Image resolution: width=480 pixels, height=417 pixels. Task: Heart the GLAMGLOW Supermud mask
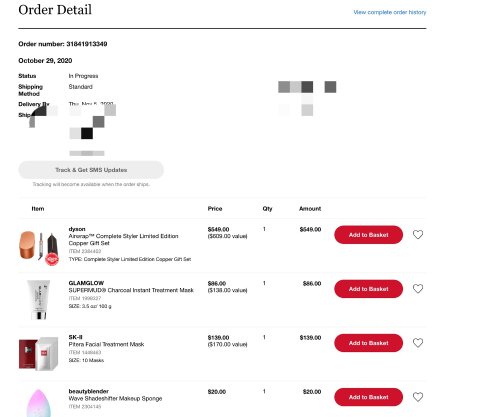tap(418, 289)
